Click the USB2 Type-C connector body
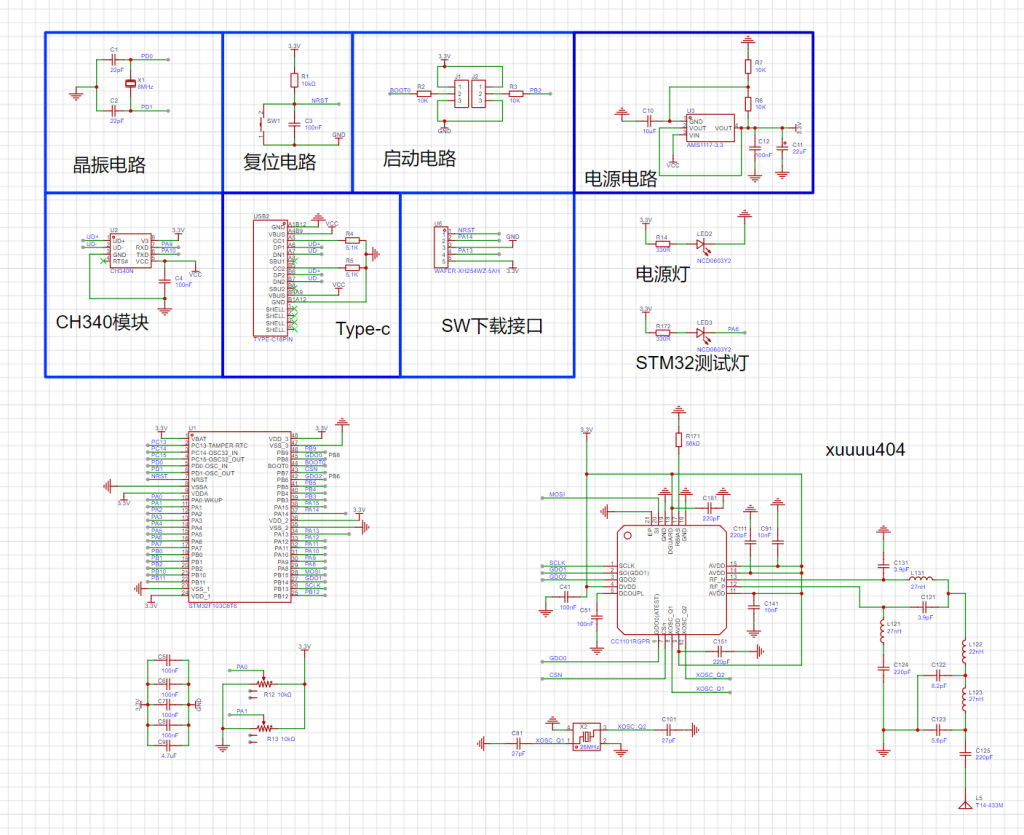Screen dimensions: 1024x835 [x=270, y=280]
